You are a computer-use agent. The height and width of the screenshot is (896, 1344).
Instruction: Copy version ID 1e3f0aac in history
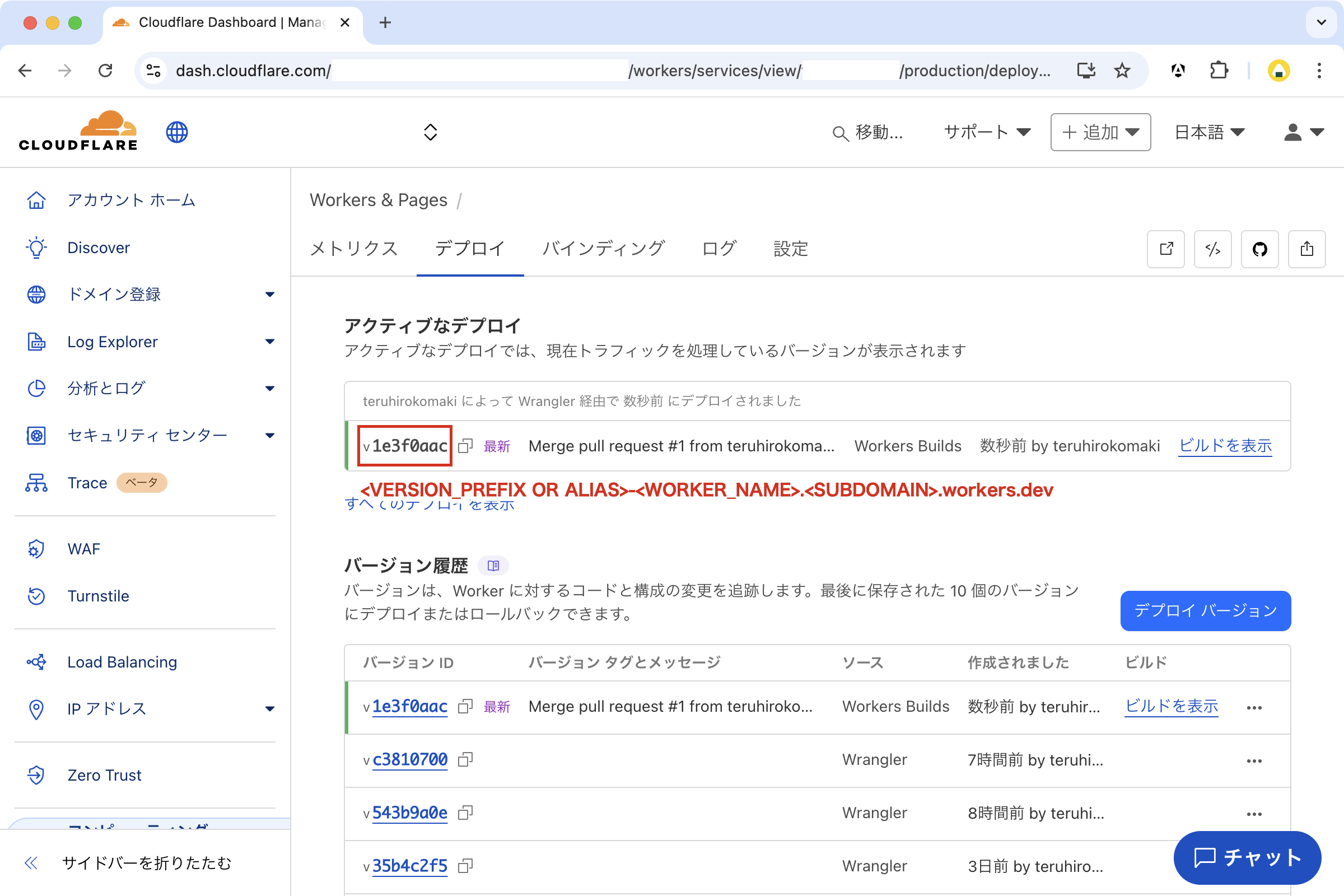click(x=465, y=706)
